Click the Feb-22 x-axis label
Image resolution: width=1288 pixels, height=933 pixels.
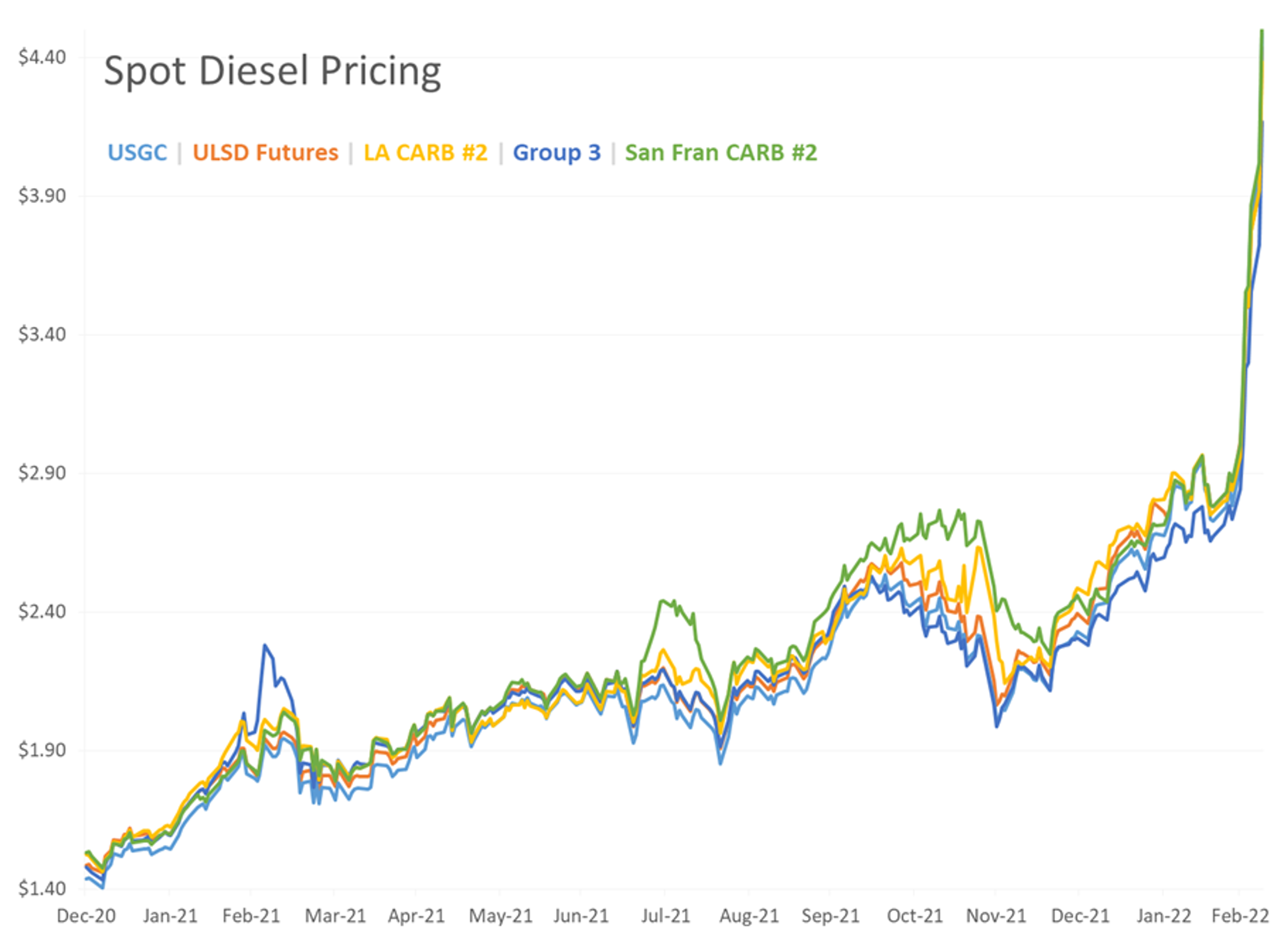(x=1240, y=916)
